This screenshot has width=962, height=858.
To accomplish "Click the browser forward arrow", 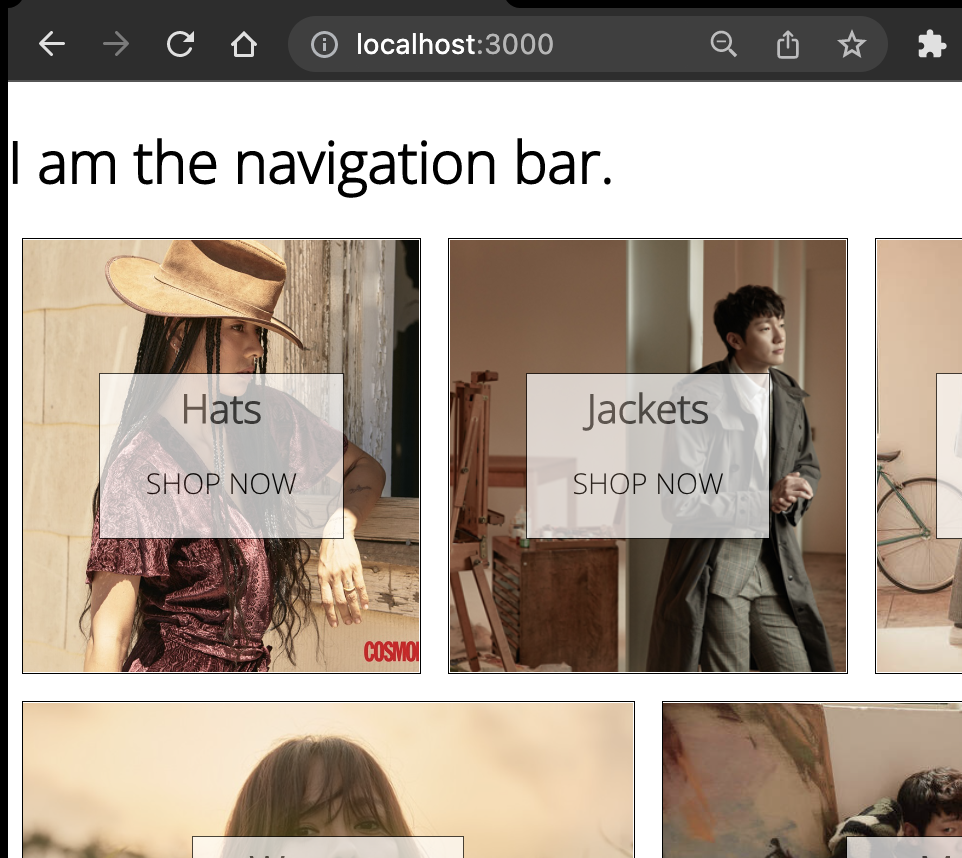I will coord(116,44).
